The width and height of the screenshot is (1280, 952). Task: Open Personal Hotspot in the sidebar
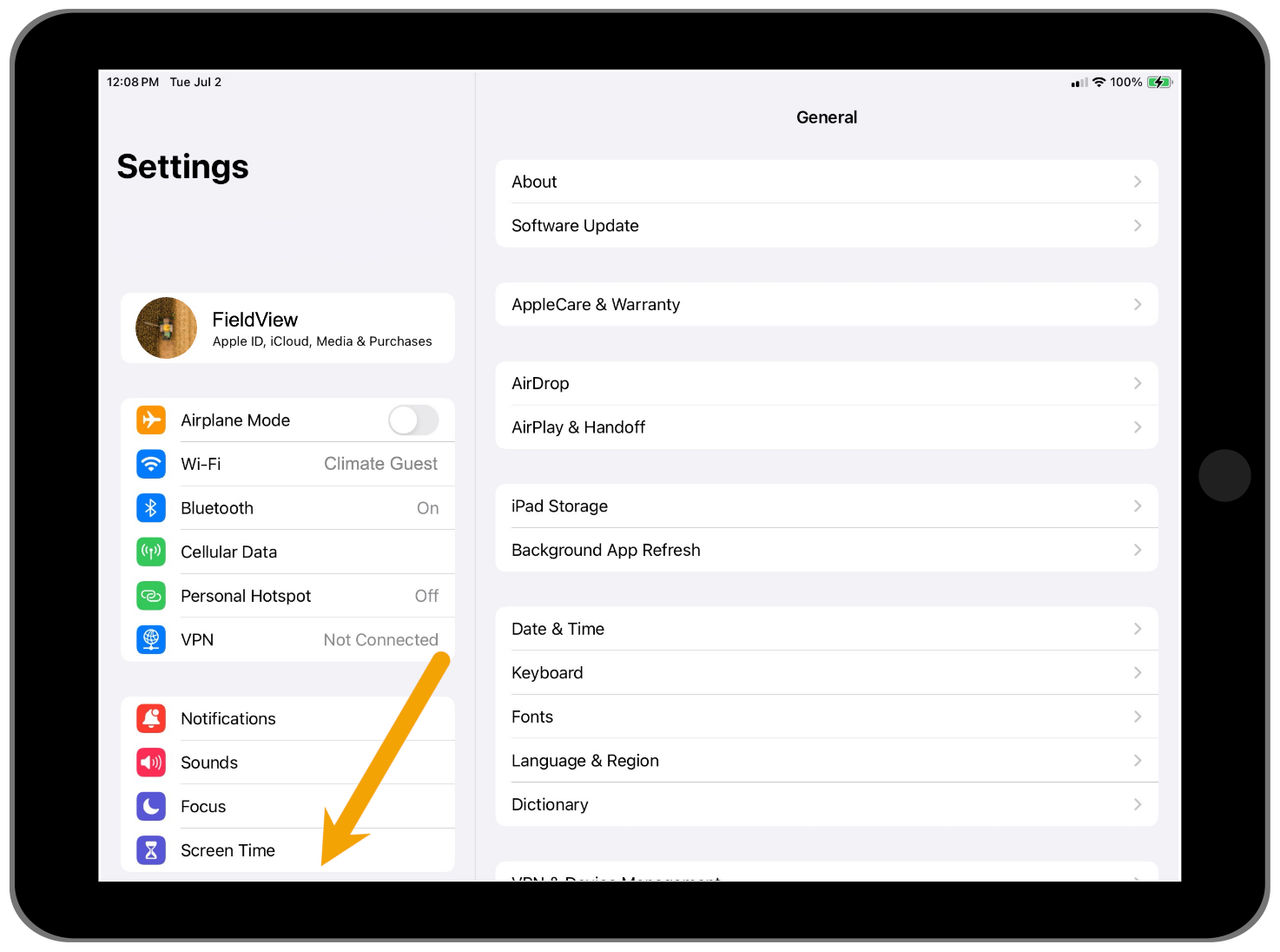click(x=288, y=596)
